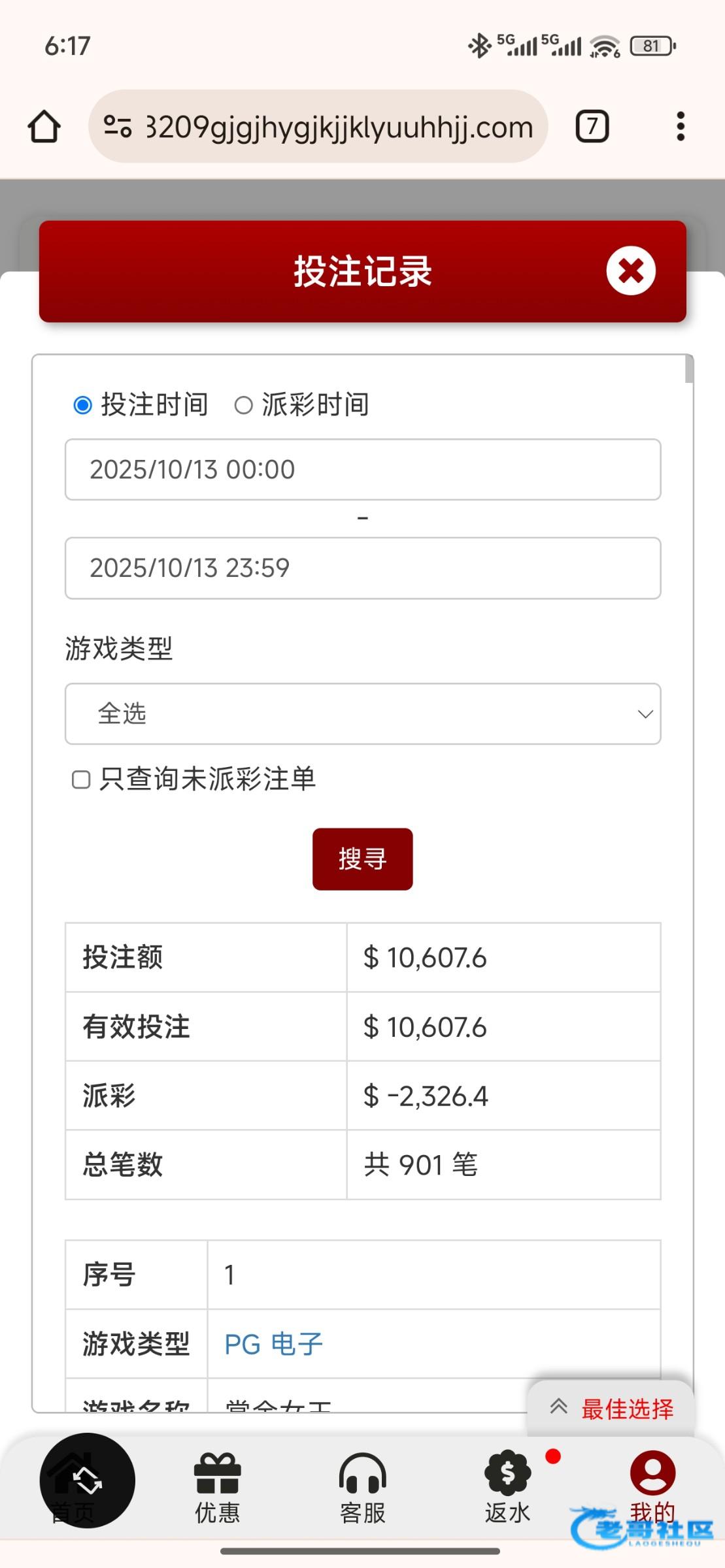Click the records panel scrollbar thumb
725x1568 pixels.
pyautogui.click(x=689, y=370)
